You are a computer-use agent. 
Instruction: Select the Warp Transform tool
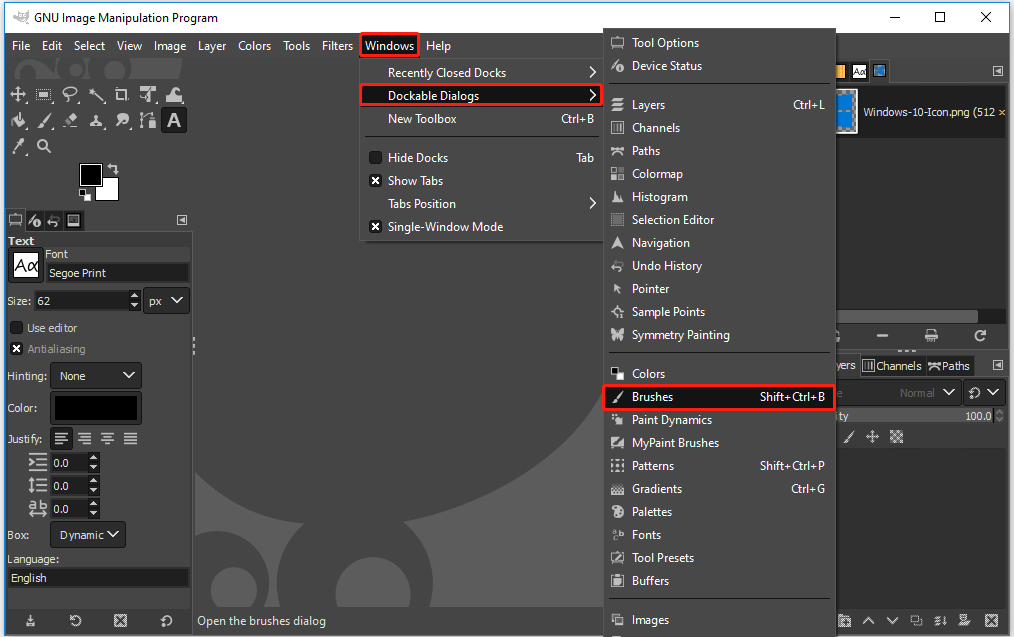(174, 95)
